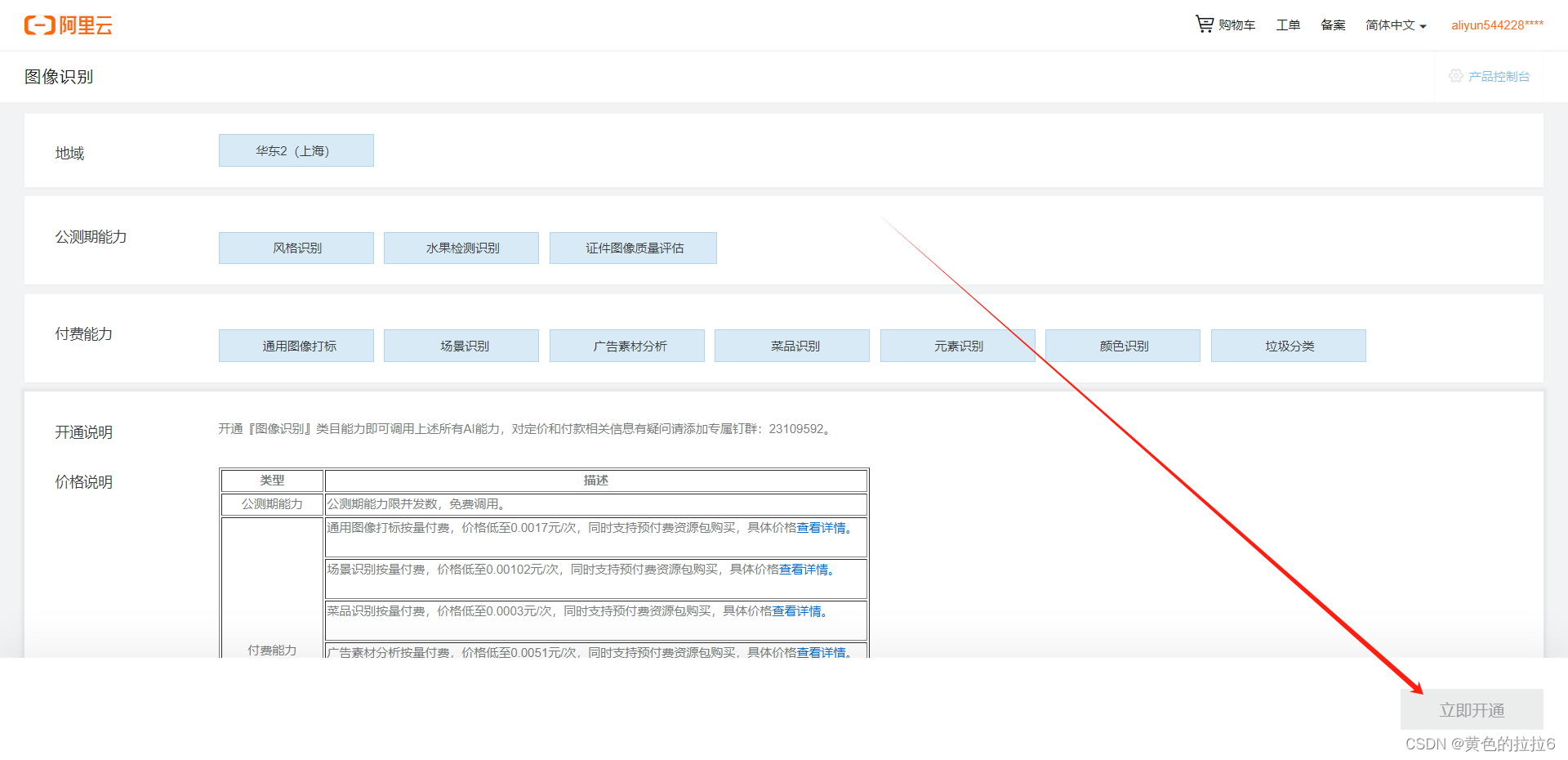The image size is (1568, 760).
Task: Click 查看详情 link for 通用图像打标 pricing
Action: [x=821, y=528]
